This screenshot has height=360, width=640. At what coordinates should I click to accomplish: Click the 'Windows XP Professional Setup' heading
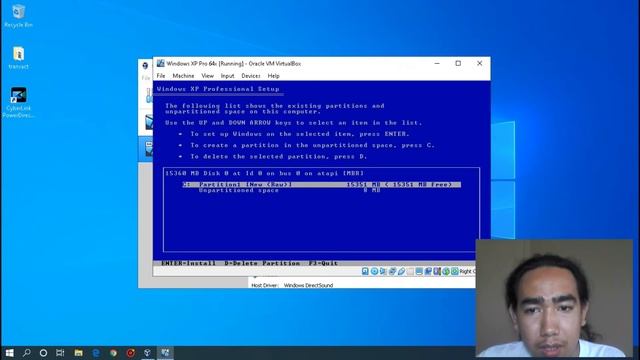pyautogui.click(x=218, y=89)
